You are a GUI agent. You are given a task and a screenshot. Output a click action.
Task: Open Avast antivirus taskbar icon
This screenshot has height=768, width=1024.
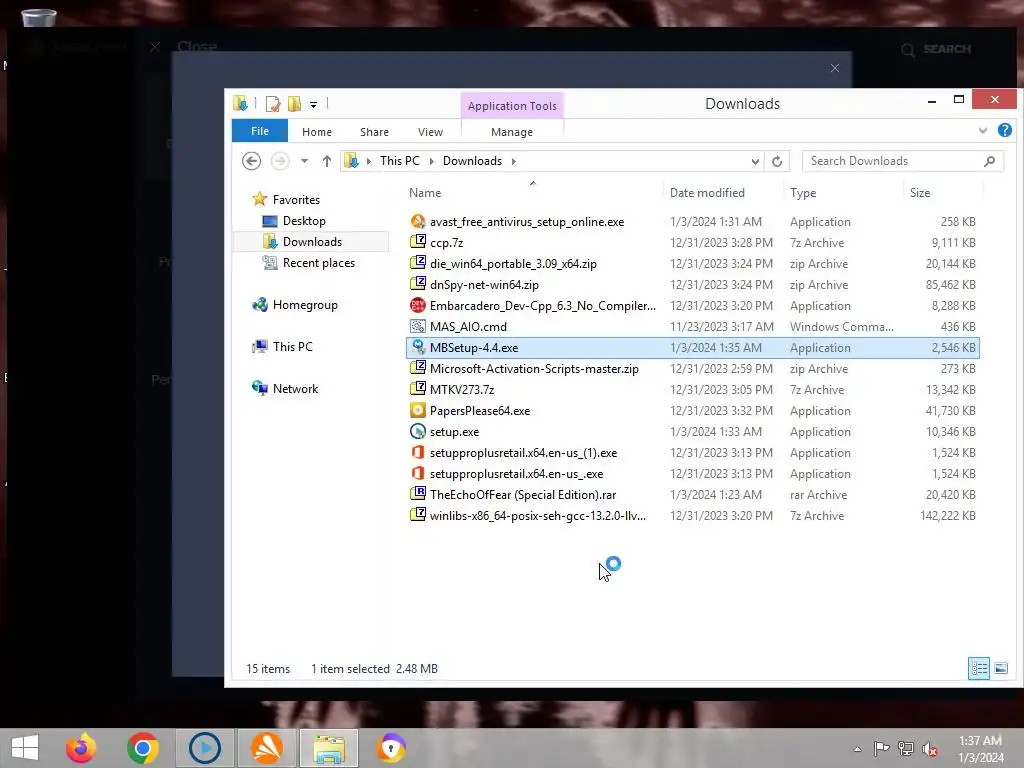coord(266,748)
